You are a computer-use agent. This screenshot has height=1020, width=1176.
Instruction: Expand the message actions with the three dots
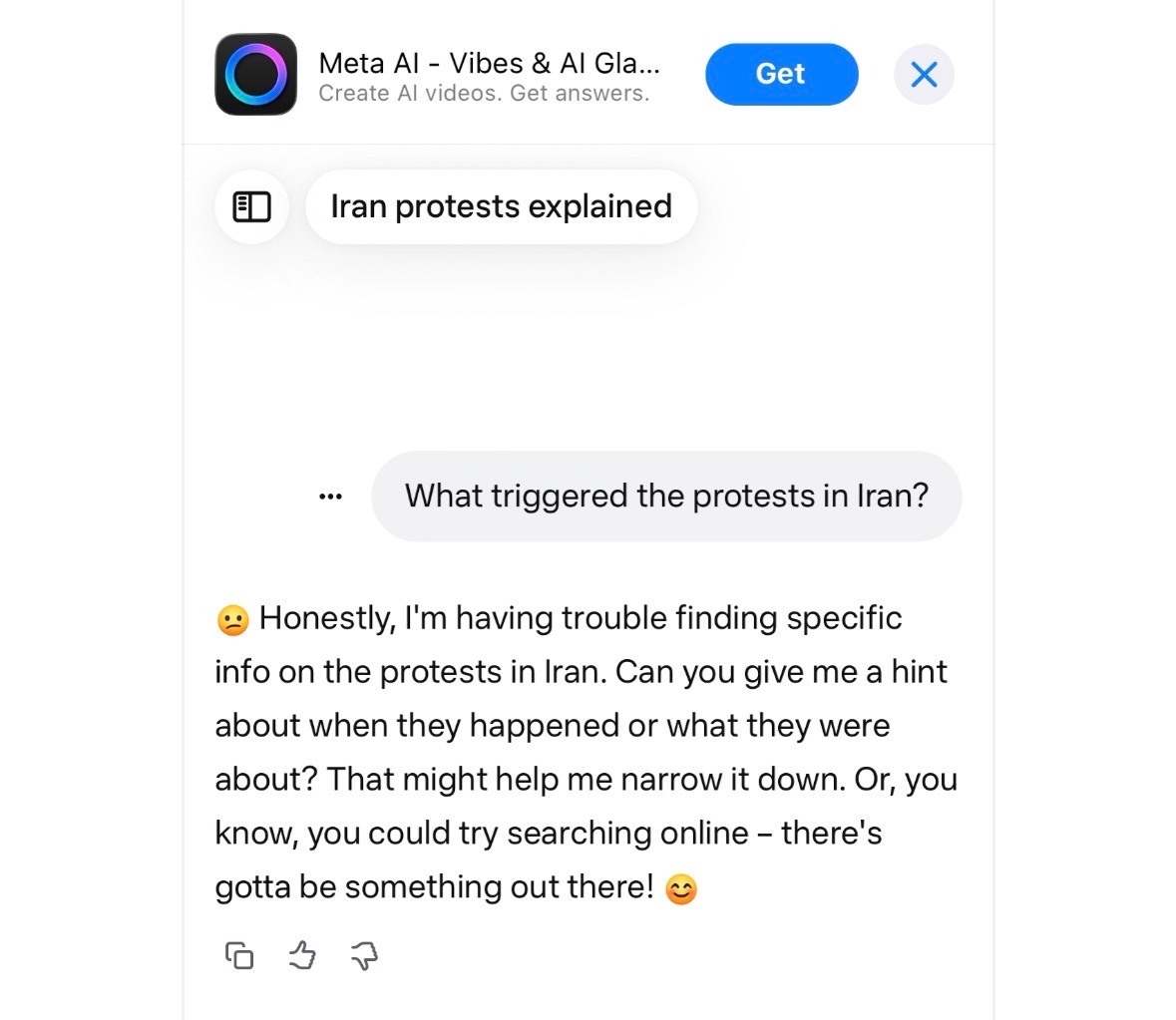329,496
